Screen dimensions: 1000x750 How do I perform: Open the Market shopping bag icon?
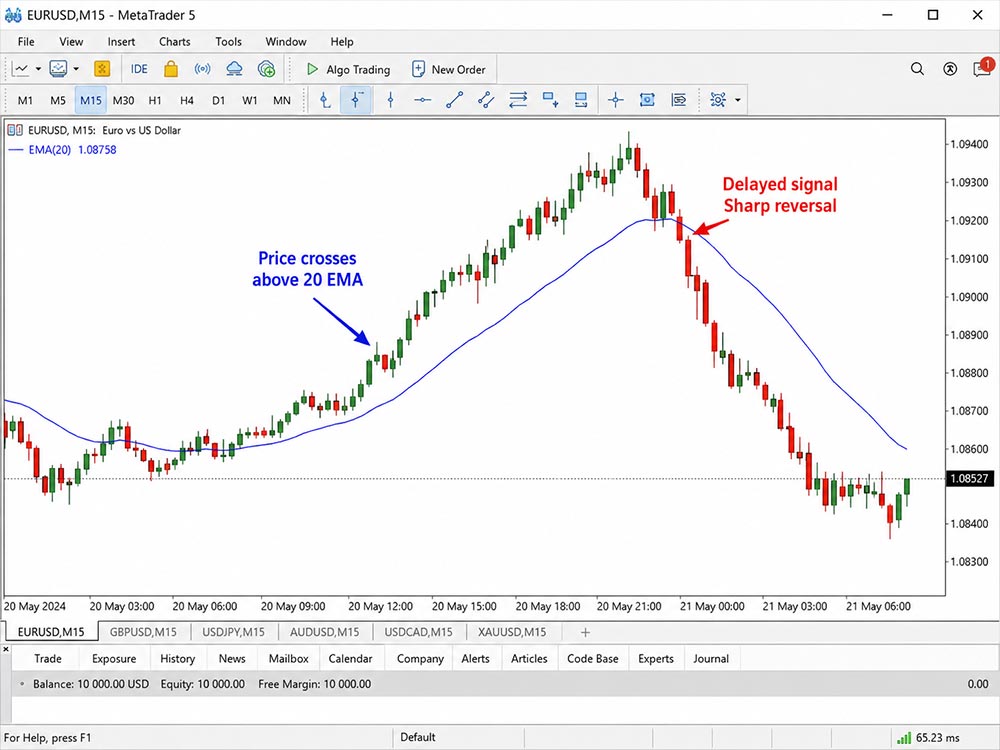pyautogui.click(x=171, y=69)
